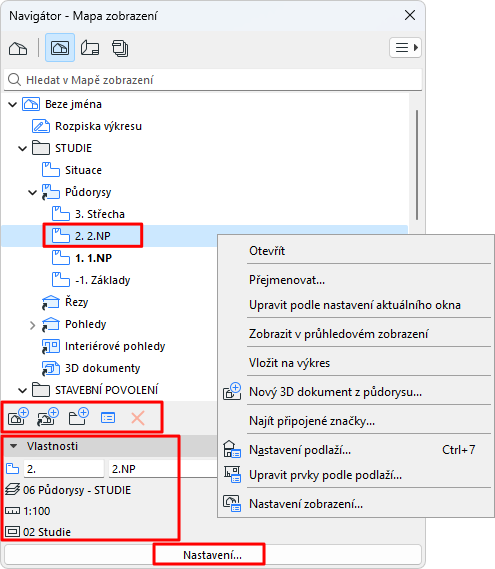Click the 02 Studie property
Image resolution: width=495 pixels, height=569 pixels.
pyautogui.click(x=47, y=532)
